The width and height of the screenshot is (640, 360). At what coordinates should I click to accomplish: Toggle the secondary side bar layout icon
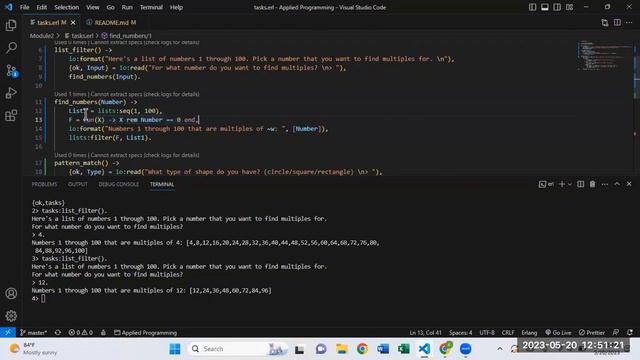pyautogui.click(x=557, y=7)
